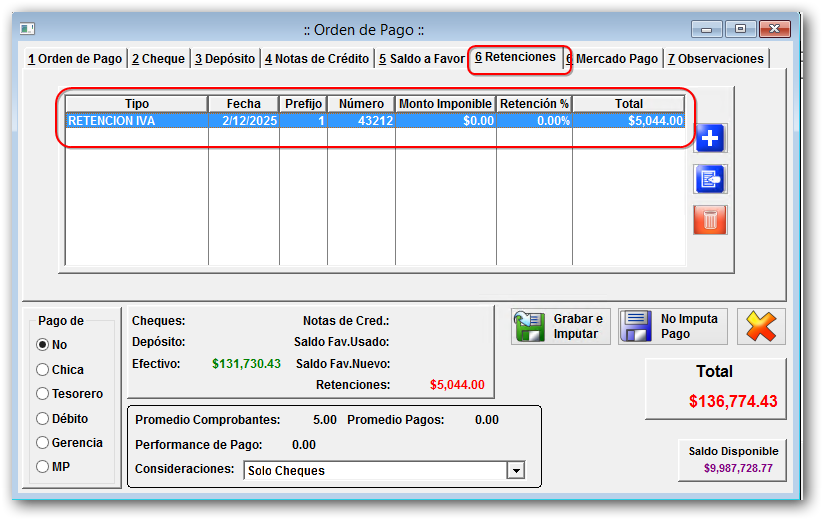Screen dimensions: 823x520
Task: Click the edit retention icon
Action: click(x=710, y=179)
